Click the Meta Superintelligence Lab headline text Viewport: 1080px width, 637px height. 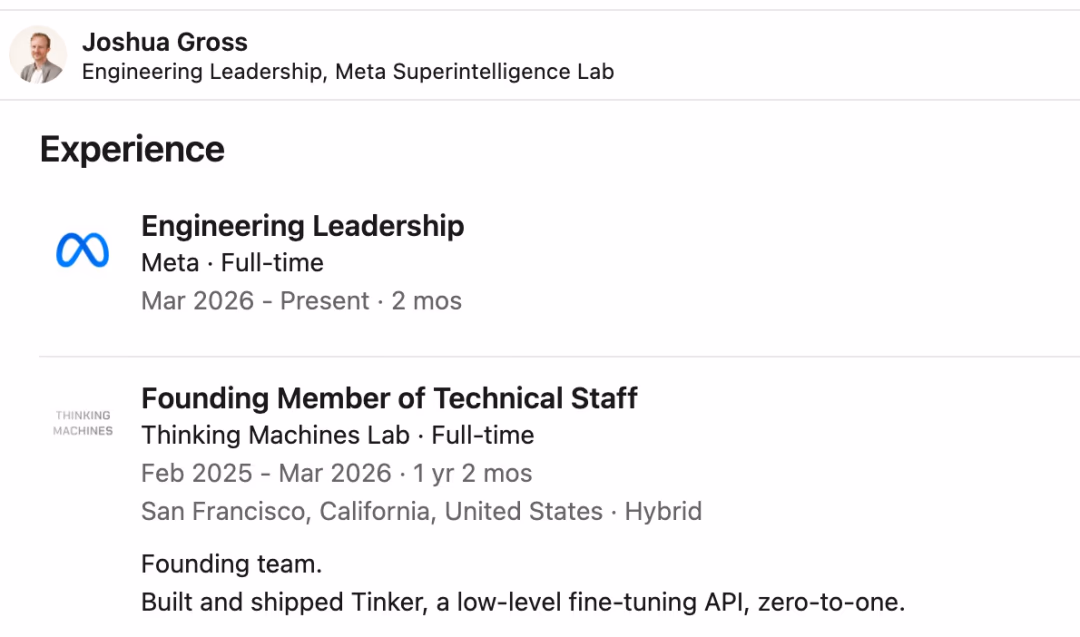pyautogui.click(x=474, y=72)
